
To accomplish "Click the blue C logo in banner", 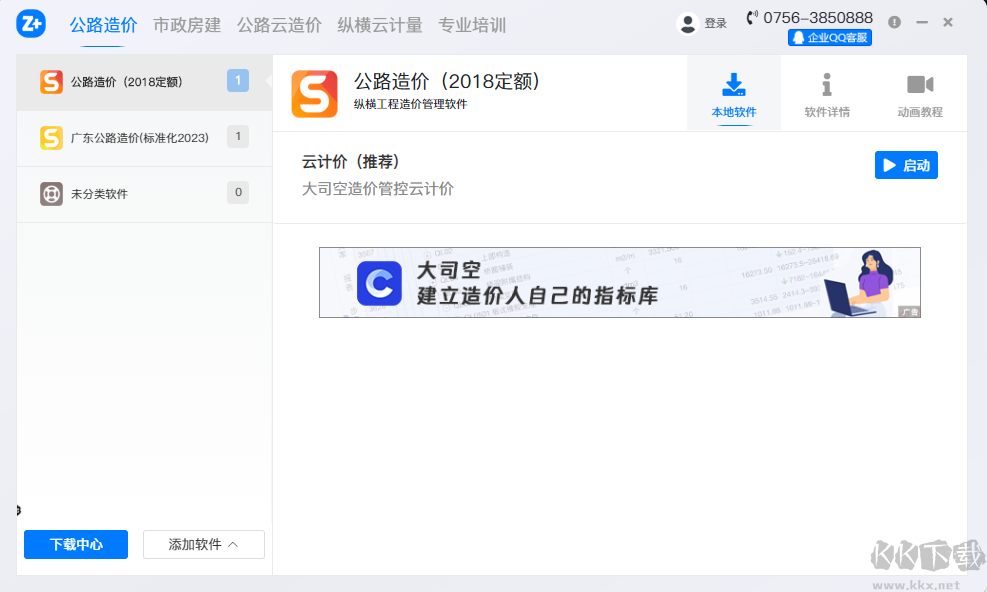I will point(379,283).
